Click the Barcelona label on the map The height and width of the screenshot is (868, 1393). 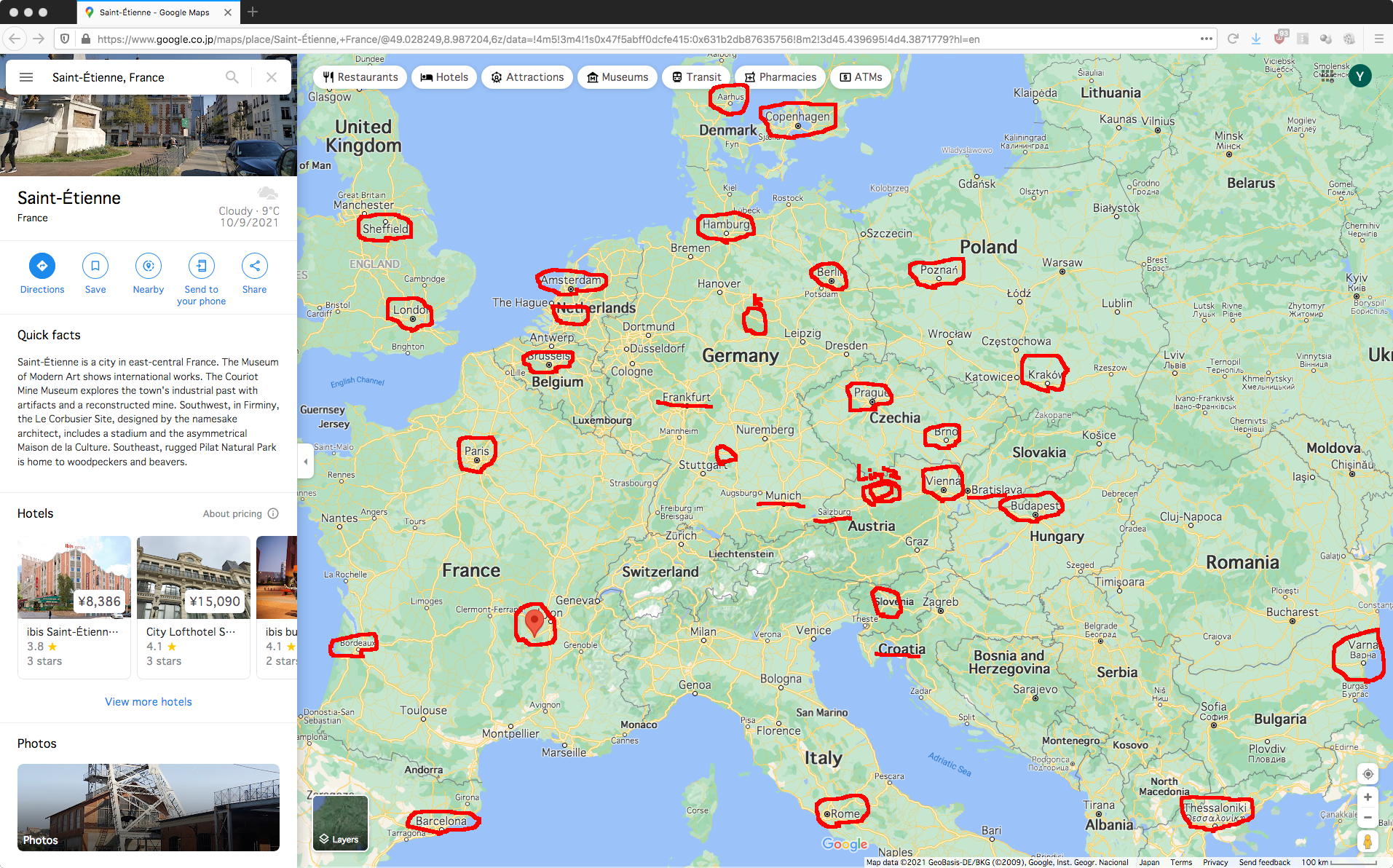(441, 821)
